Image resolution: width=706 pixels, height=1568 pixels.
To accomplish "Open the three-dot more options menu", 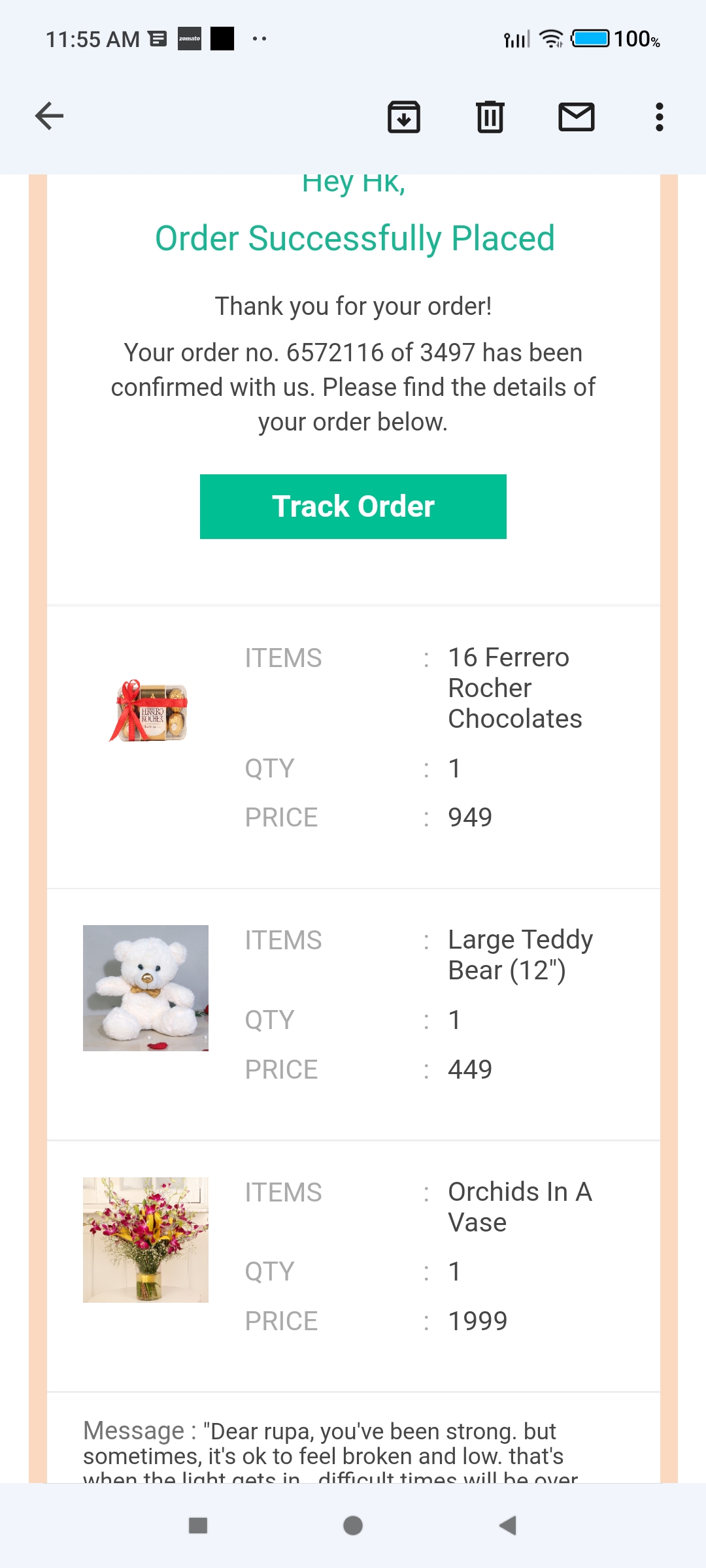I will point(659,117).
